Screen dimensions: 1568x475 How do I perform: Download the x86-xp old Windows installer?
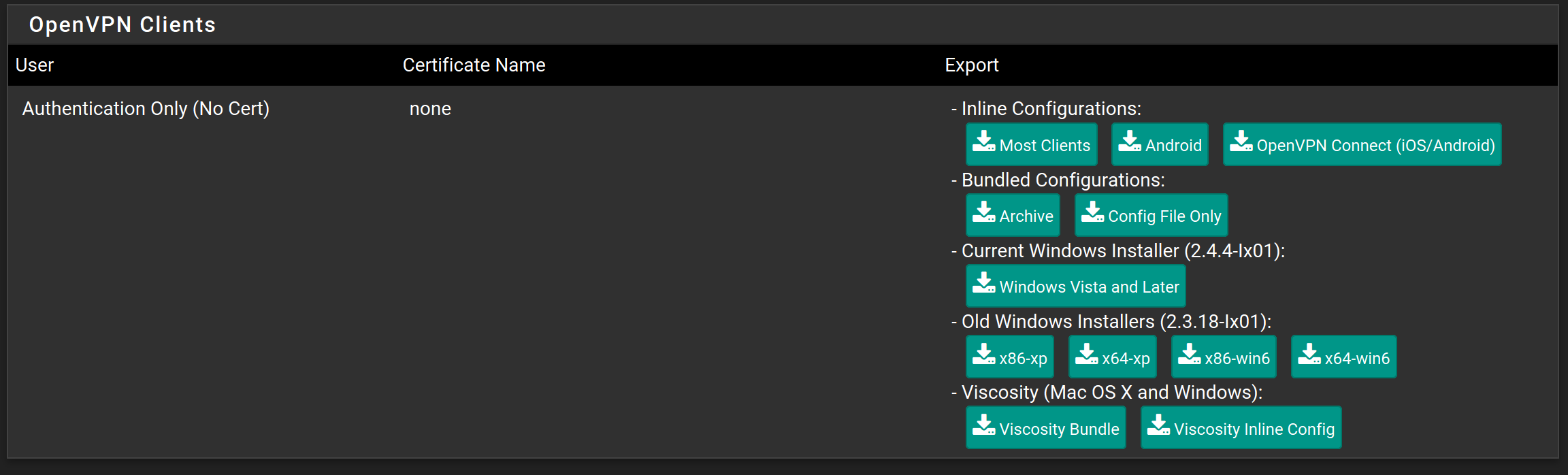point(1009,357)
